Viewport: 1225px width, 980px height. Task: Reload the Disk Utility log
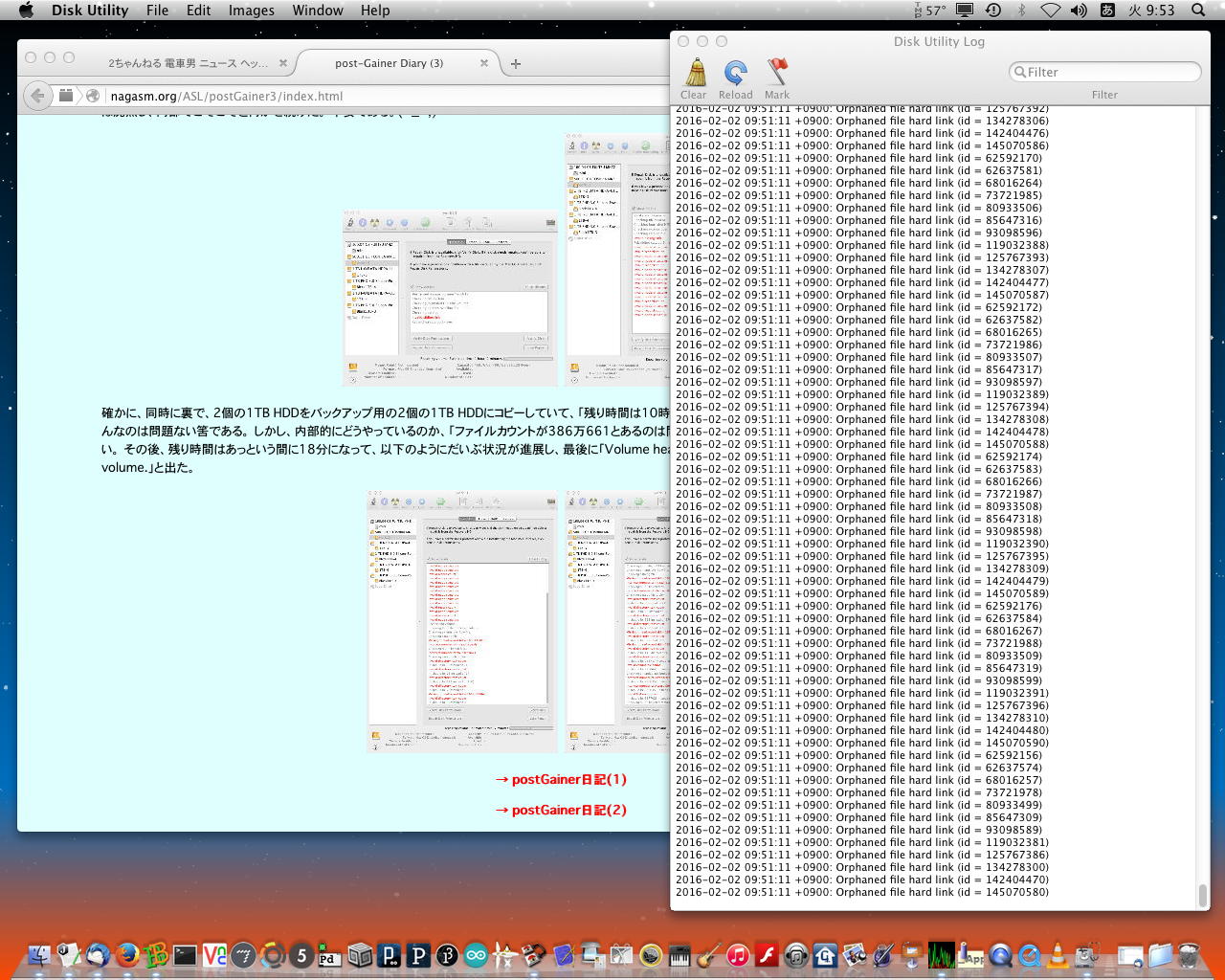pos(735,78)
